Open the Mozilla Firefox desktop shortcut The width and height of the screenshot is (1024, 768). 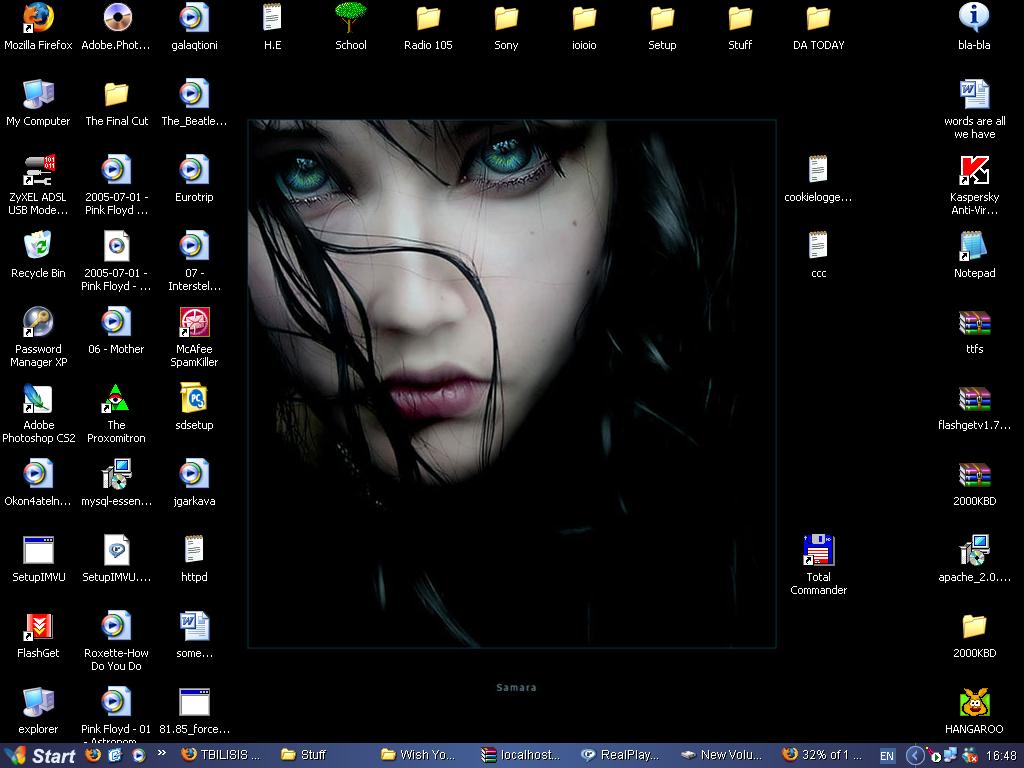(x=38, y=18)
